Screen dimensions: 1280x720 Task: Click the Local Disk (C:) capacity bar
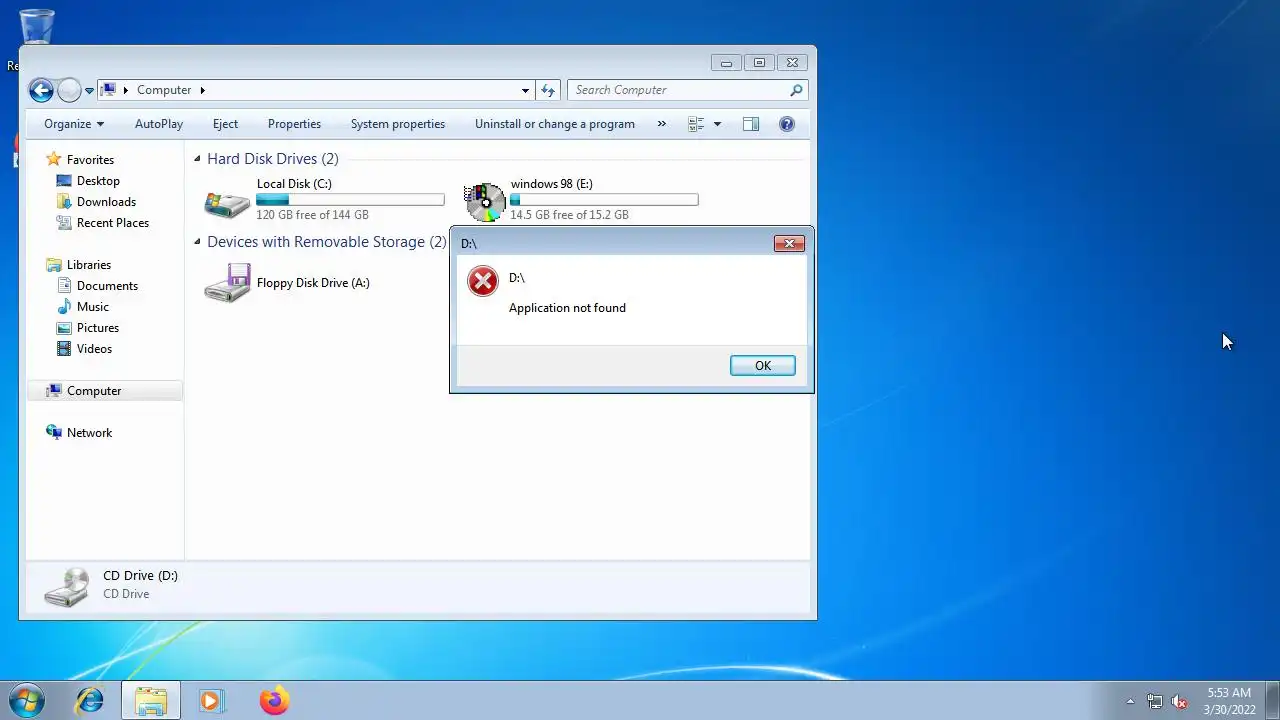(350, 200)
